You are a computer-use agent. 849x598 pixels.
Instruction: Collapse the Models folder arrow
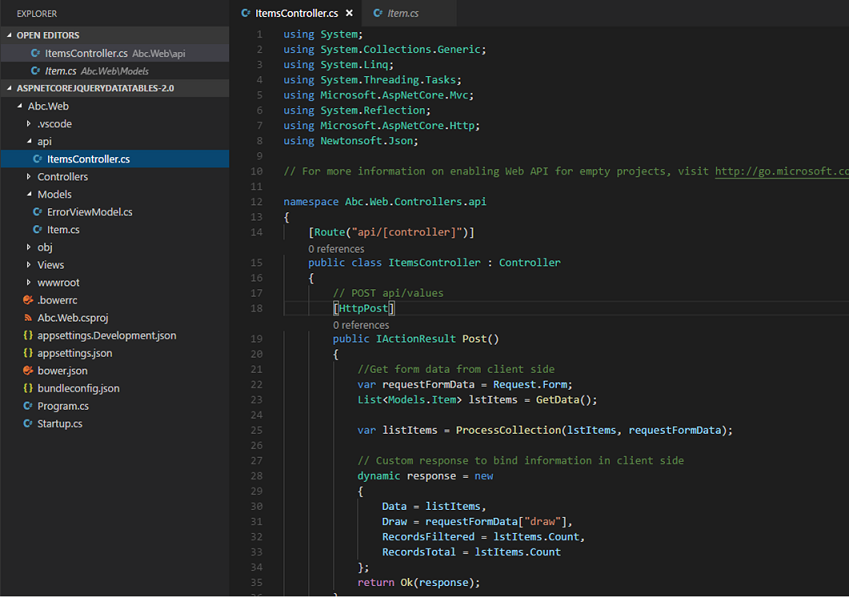pyautogui.click(x=29, y=194)
